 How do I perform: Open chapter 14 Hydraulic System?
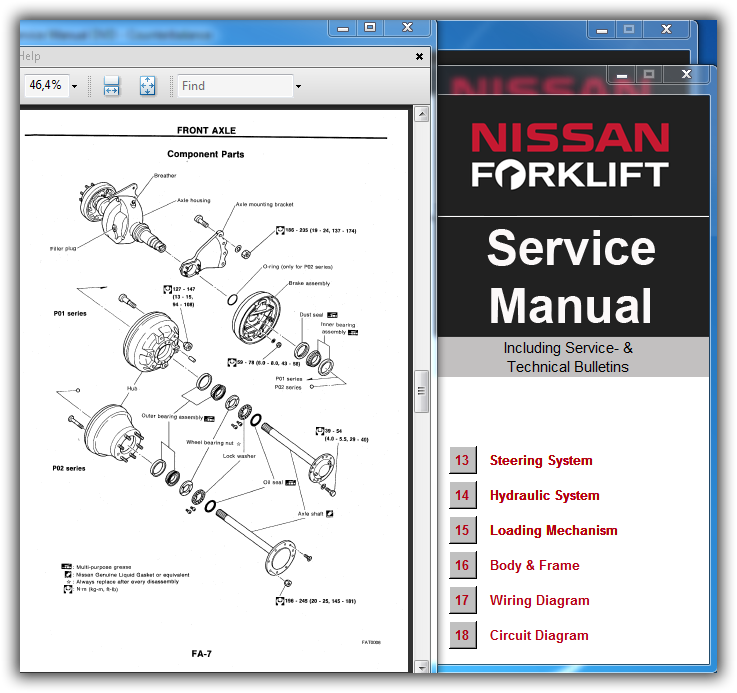[544, 496]
